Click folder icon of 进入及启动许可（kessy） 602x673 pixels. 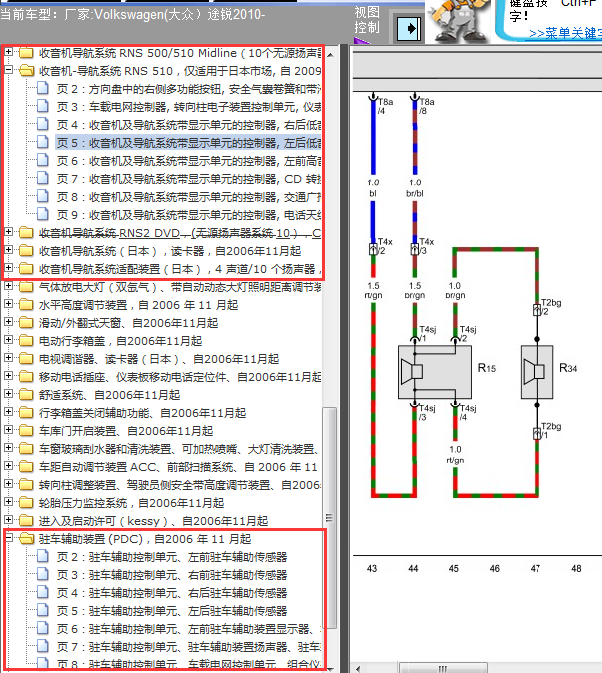(26, 521)
